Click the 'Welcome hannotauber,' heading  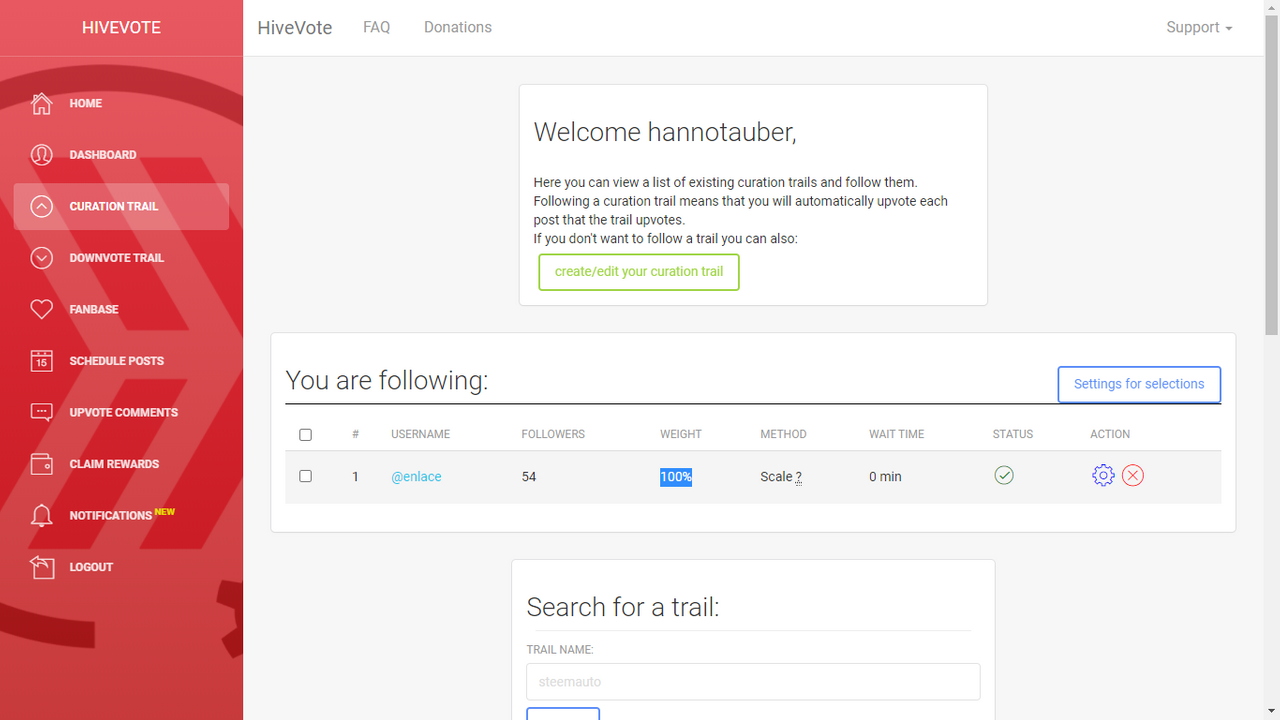(665, 132)
